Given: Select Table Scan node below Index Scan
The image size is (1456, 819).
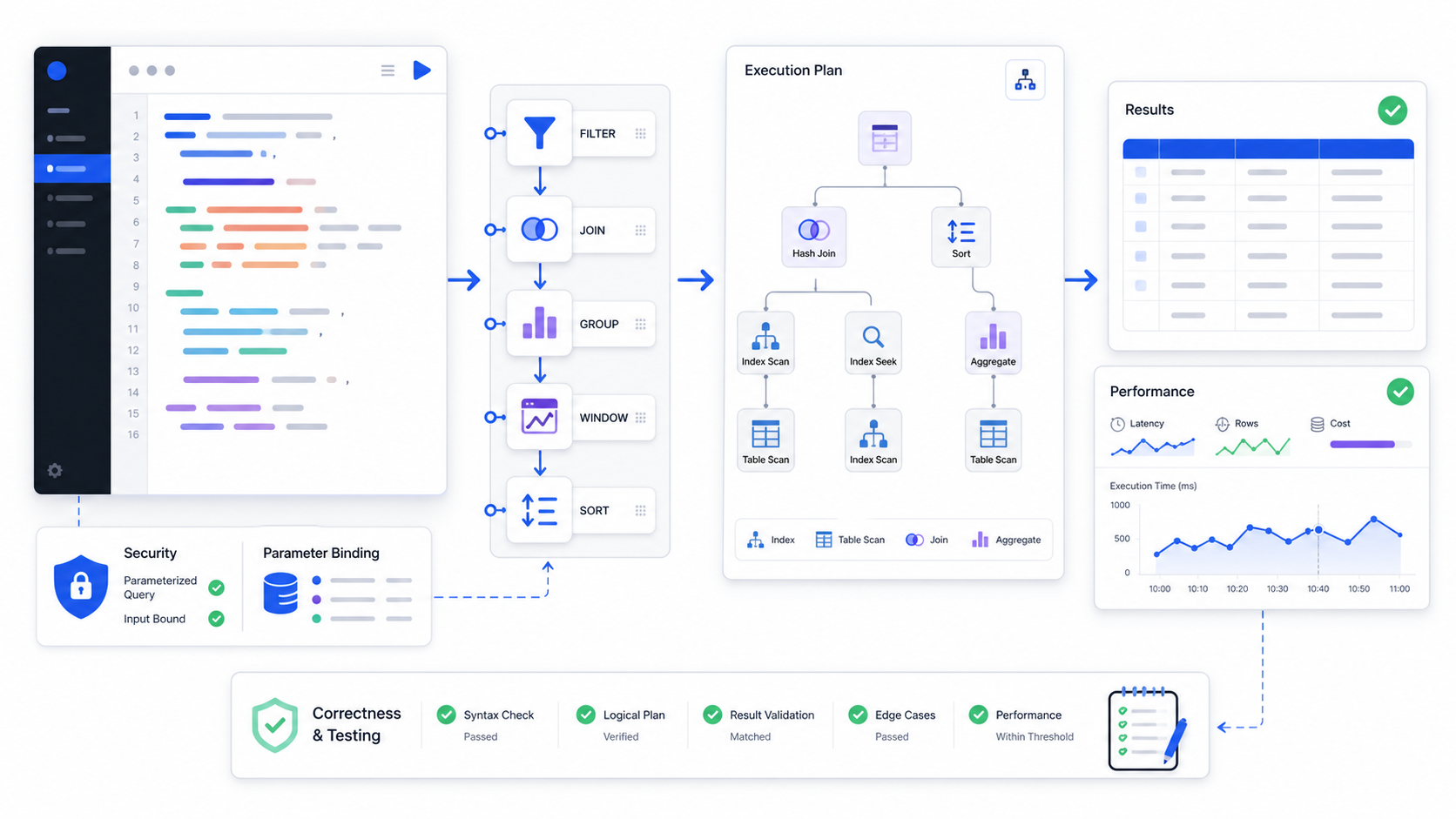Looking at the screenshot, I should 765,440.
